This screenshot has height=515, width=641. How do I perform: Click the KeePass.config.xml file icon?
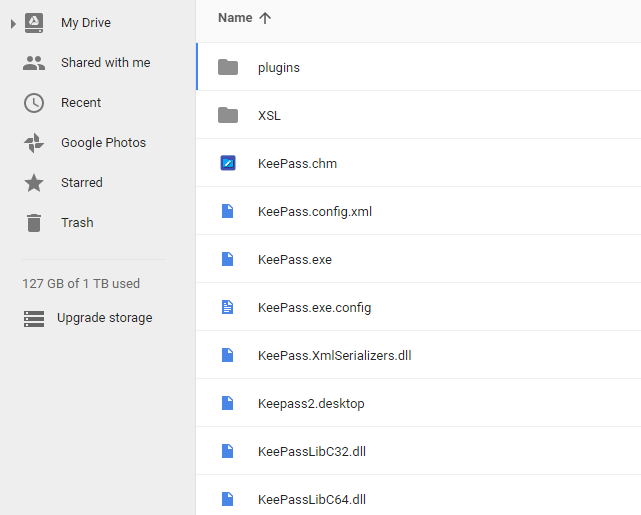pos(228,211)
